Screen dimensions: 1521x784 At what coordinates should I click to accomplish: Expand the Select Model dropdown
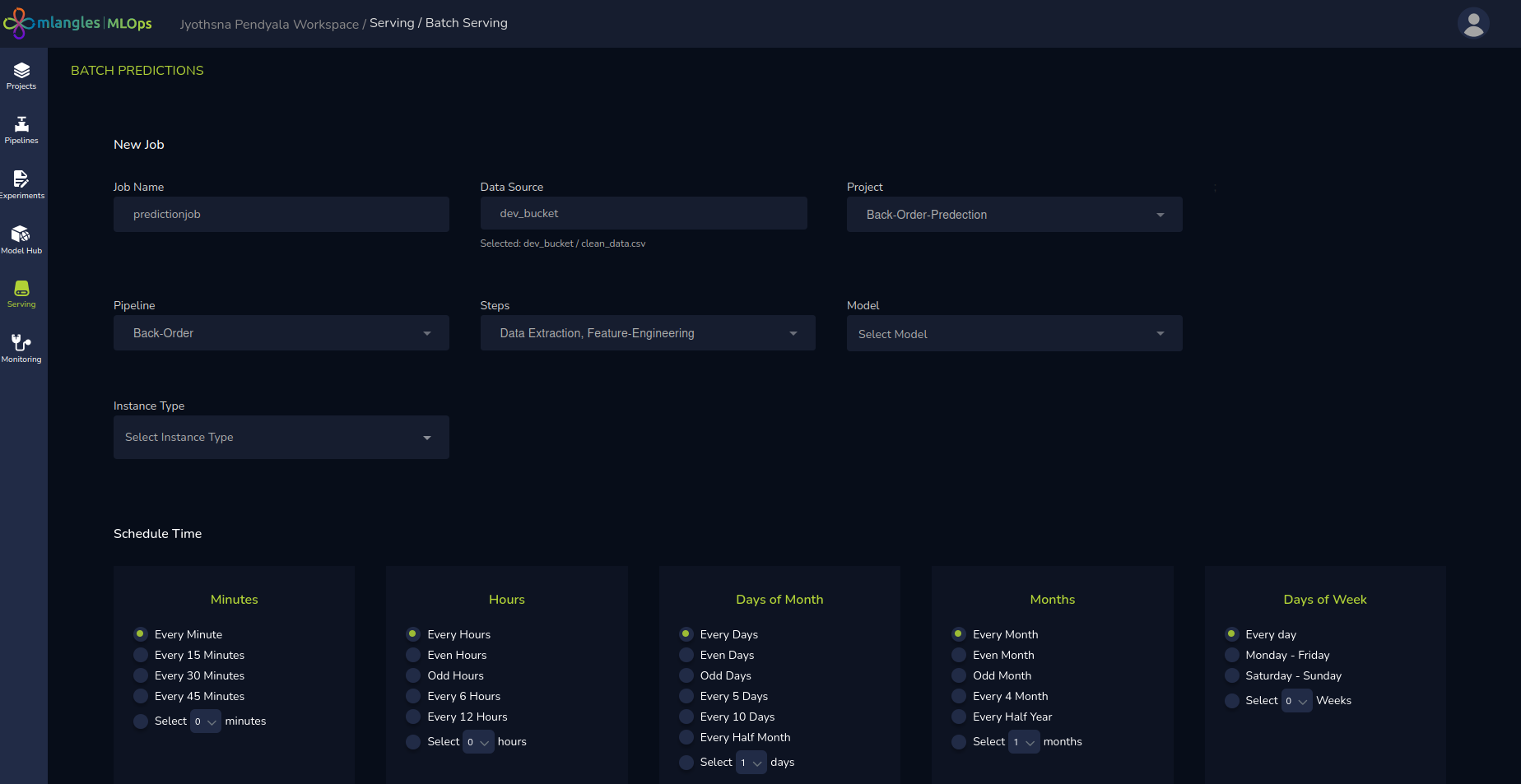point(1014,334)
